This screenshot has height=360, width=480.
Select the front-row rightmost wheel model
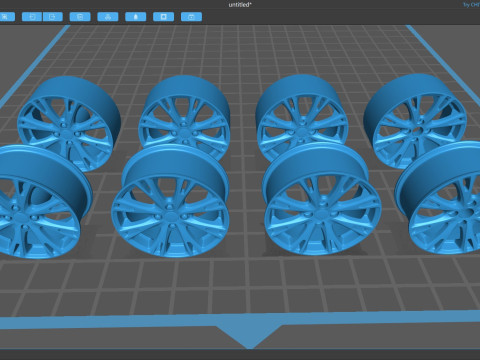[438, 197]
